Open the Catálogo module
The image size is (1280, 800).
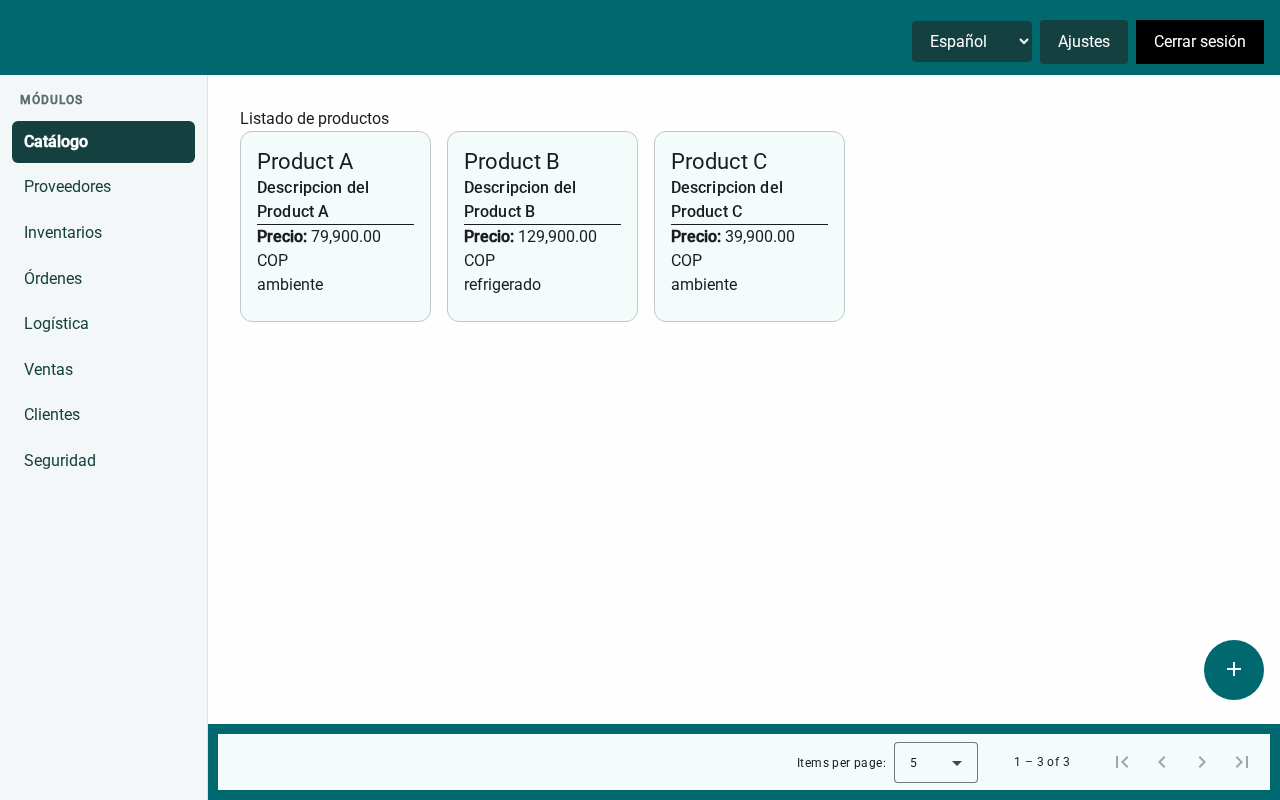pos(103,142)
